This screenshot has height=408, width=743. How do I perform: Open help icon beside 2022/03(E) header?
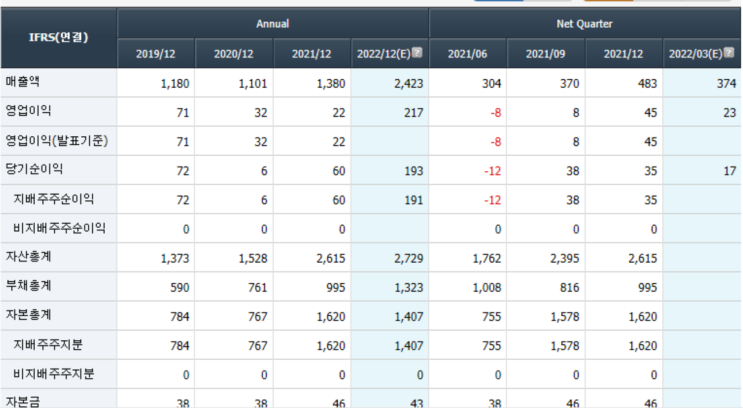click(729, 52)
